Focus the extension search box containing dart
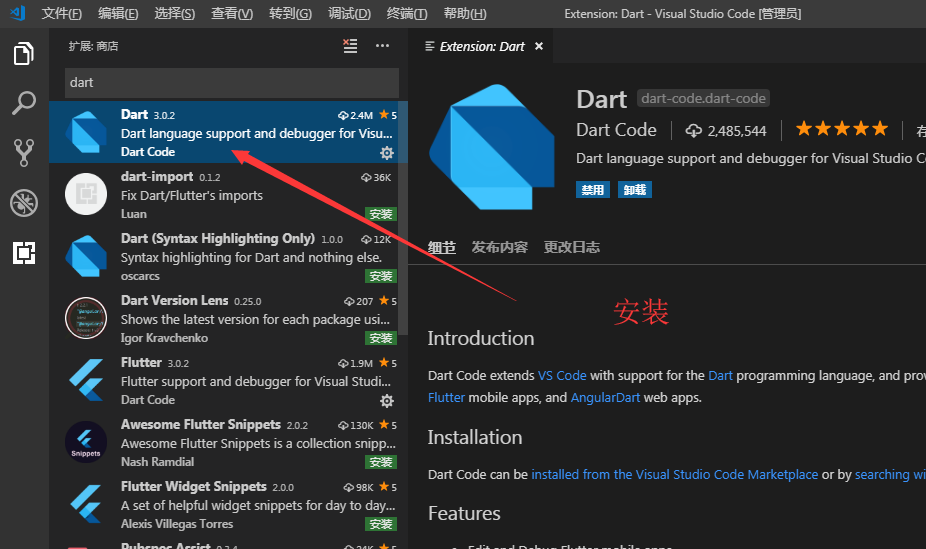The width and height of the screenshot is (926, 549). pos(232,83)
